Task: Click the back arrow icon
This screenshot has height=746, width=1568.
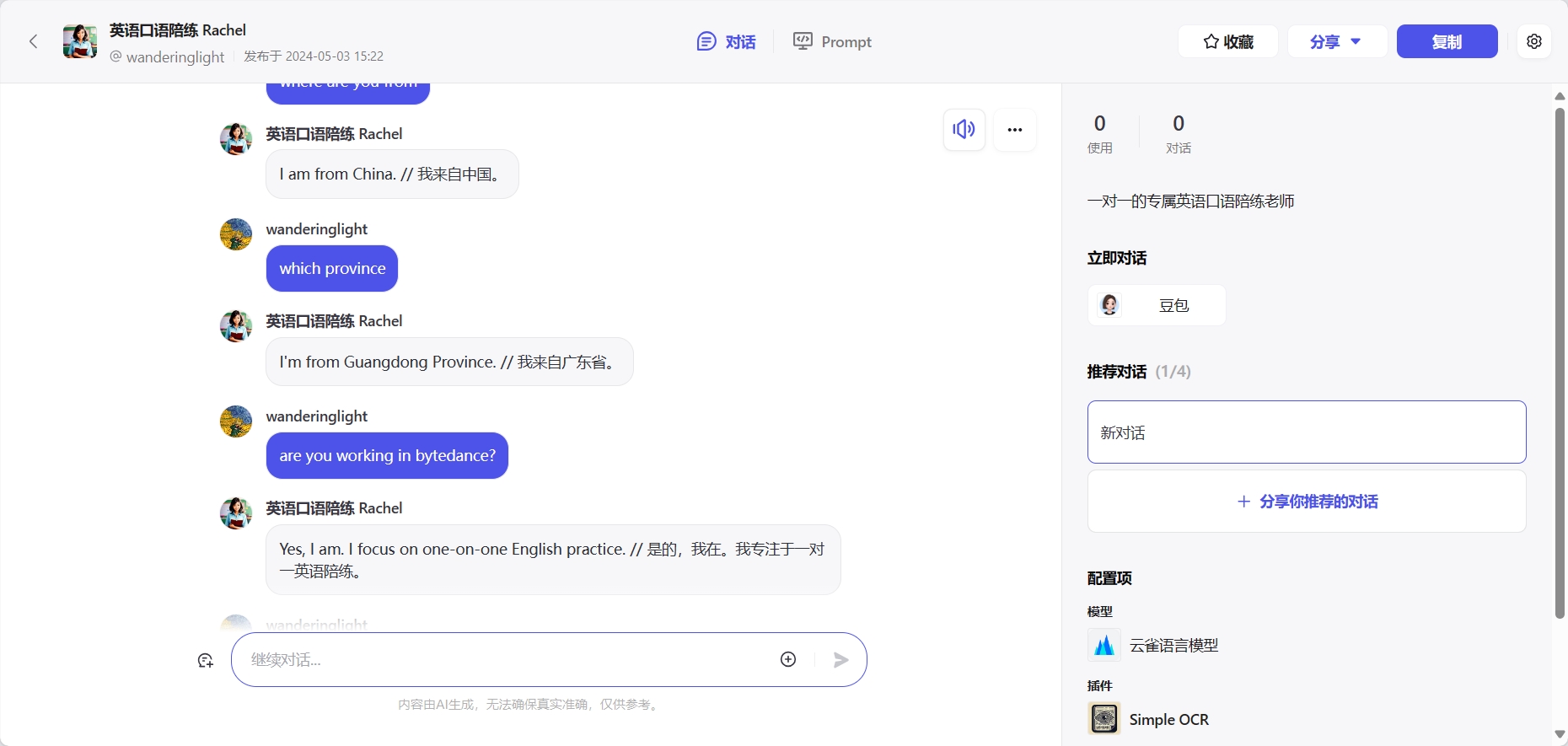Action: [34, 41]
